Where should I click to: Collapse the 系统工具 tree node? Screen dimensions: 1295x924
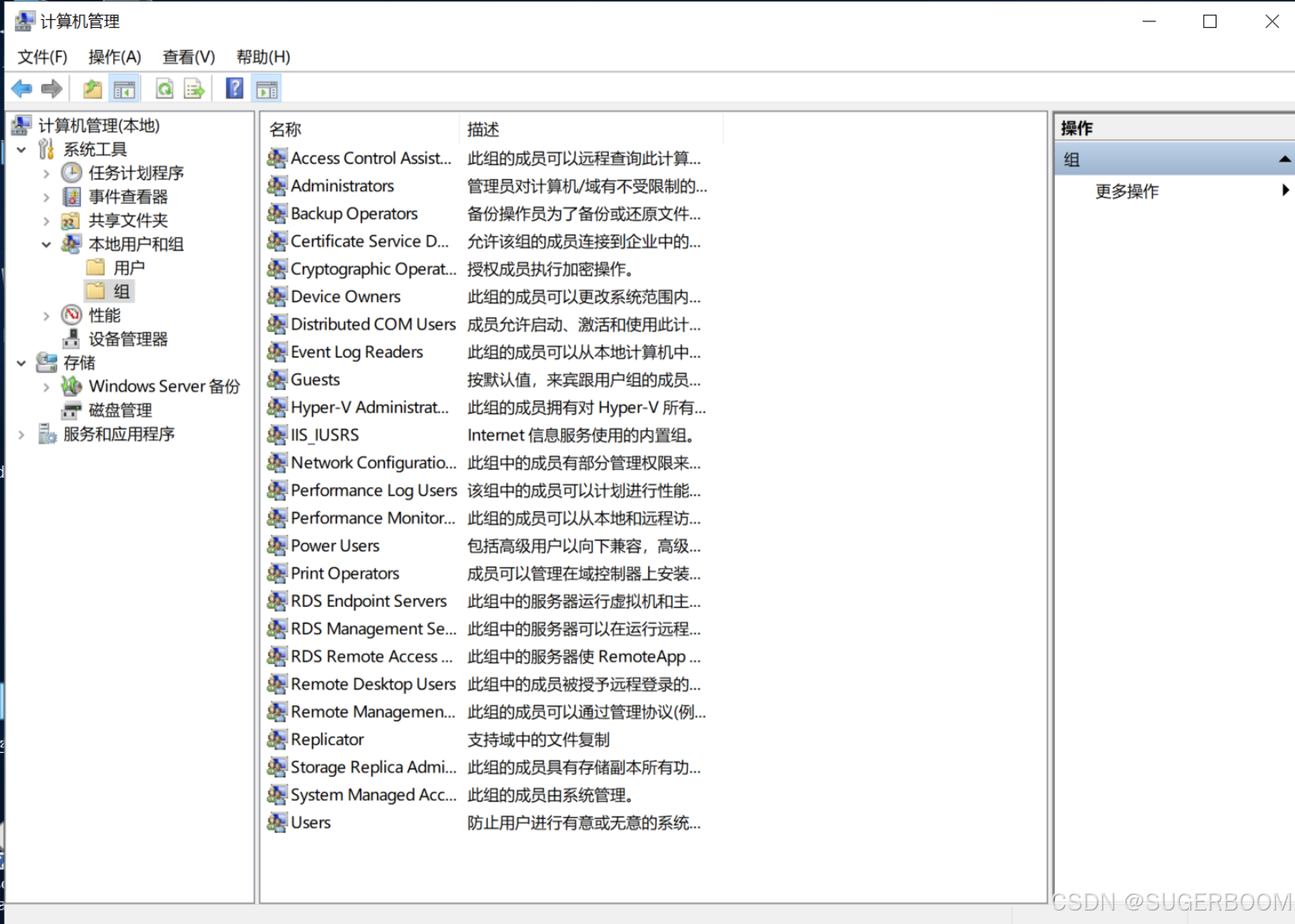21,149
